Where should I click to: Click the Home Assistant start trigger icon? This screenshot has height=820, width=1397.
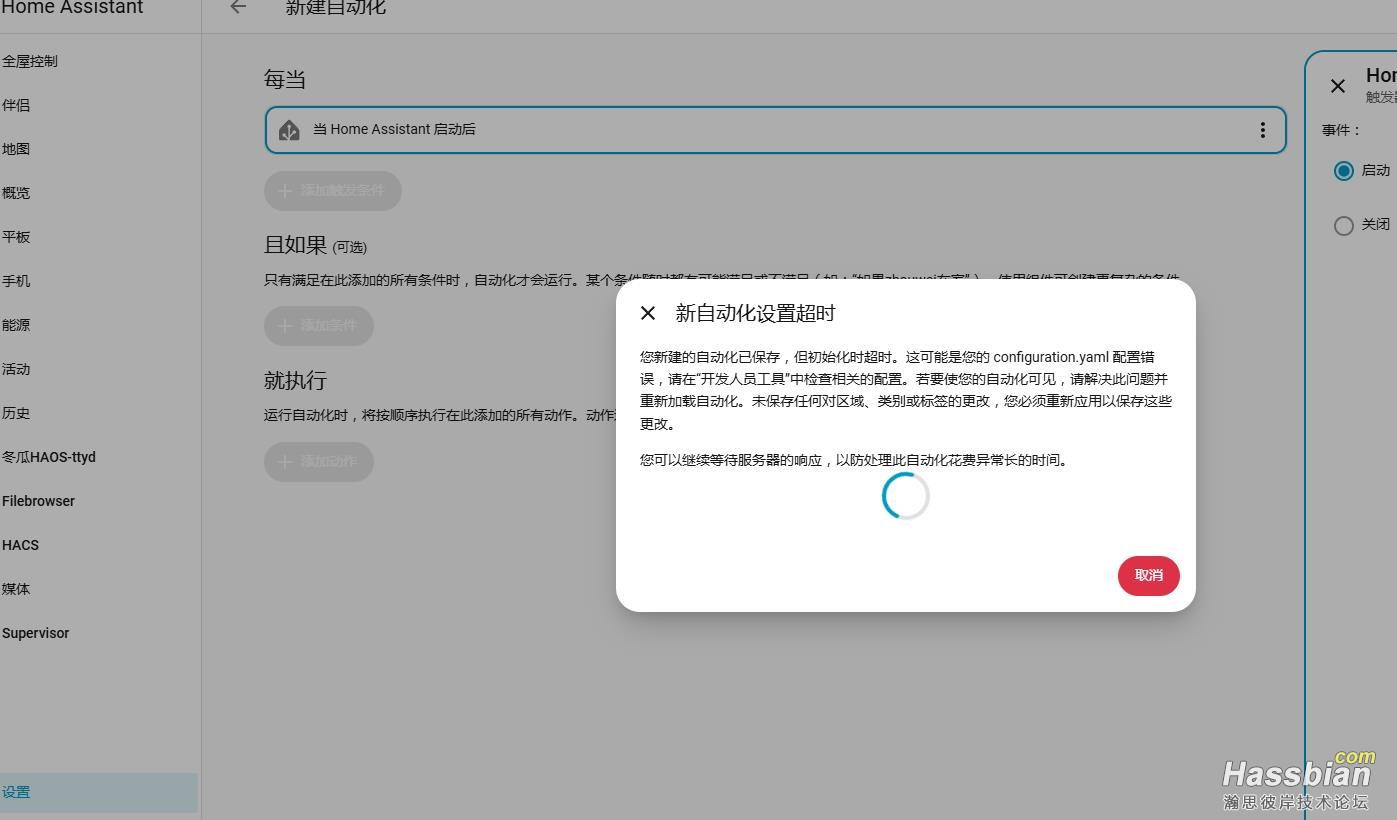point(289,130)
